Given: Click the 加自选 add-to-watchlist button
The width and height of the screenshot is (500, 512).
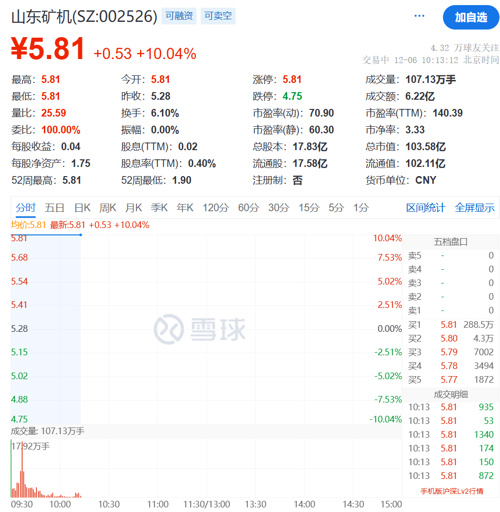Looking at the screenshot, I should click(471, 17).
